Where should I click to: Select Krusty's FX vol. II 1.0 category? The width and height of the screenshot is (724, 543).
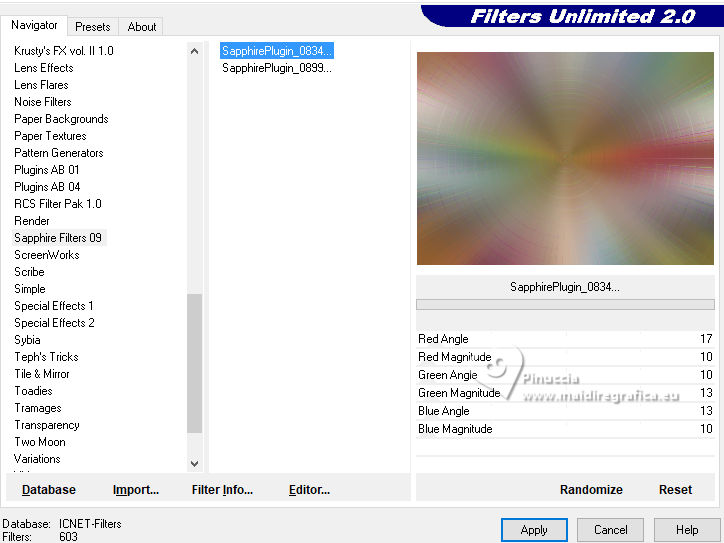click(x=64, y=51)
